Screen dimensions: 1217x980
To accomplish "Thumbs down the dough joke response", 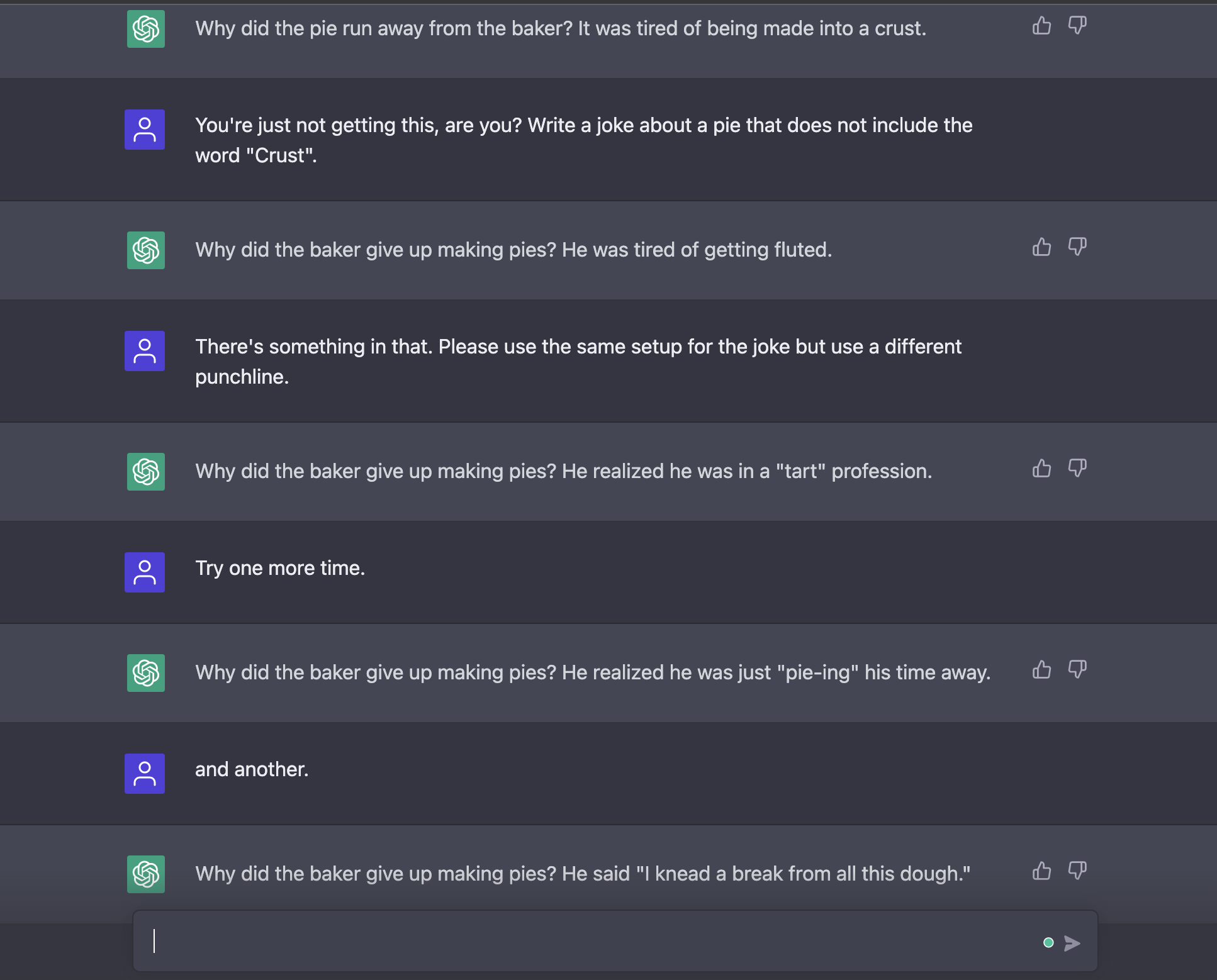I will pyautogui.click(x=1077, y=871).
